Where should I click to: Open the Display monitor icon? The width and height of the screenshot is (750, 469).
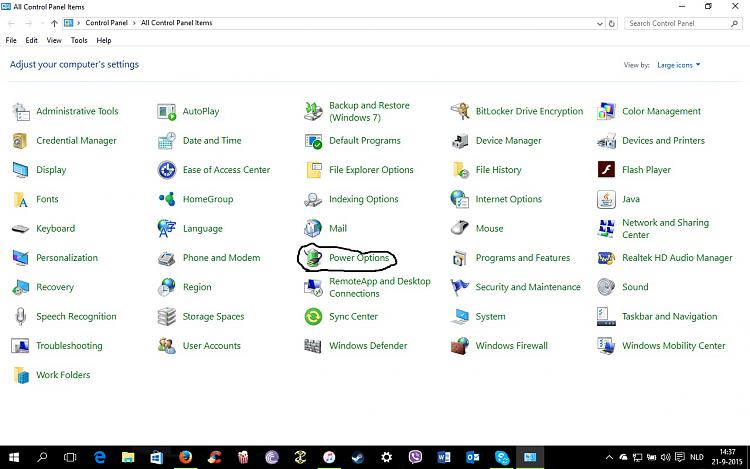point(21,170)
